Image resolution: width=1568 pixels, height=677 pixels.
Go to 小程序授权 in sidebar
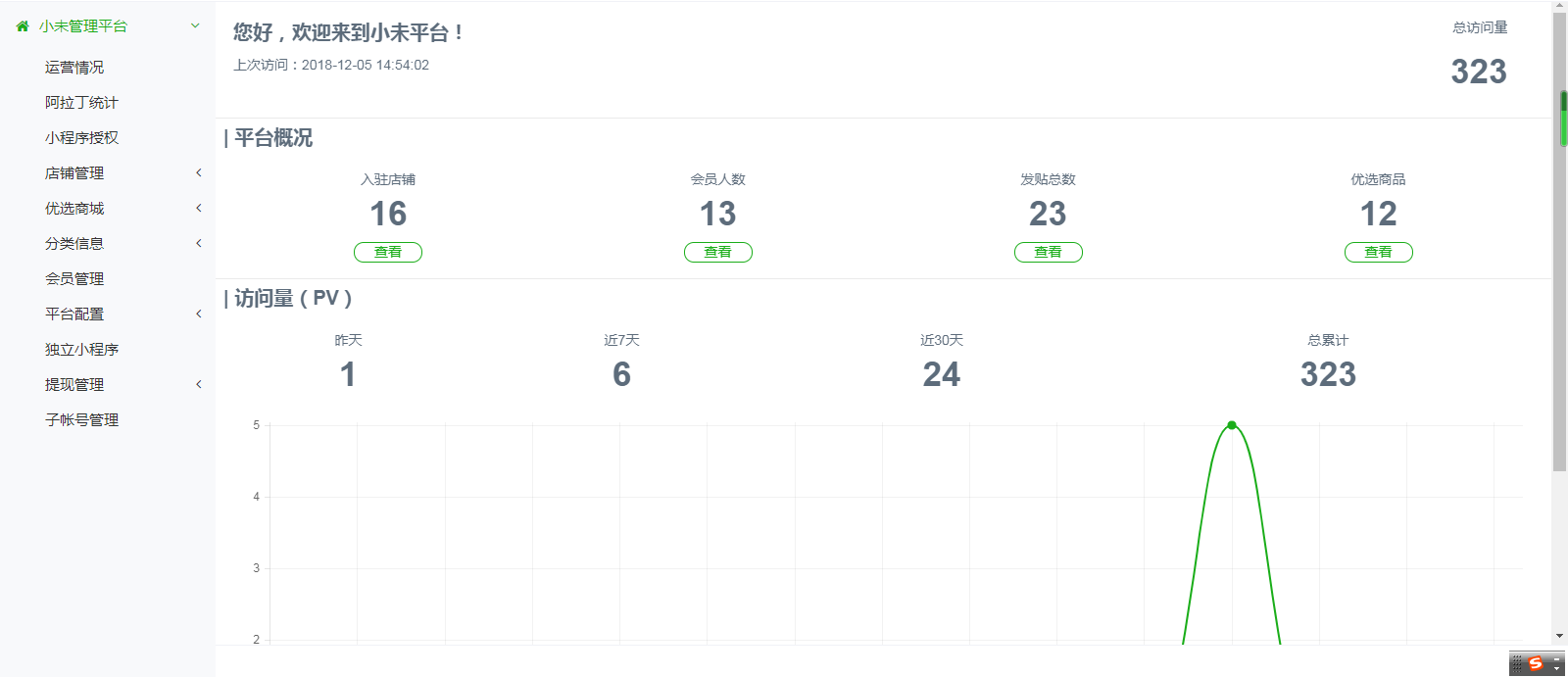click(x=81, y=138)
